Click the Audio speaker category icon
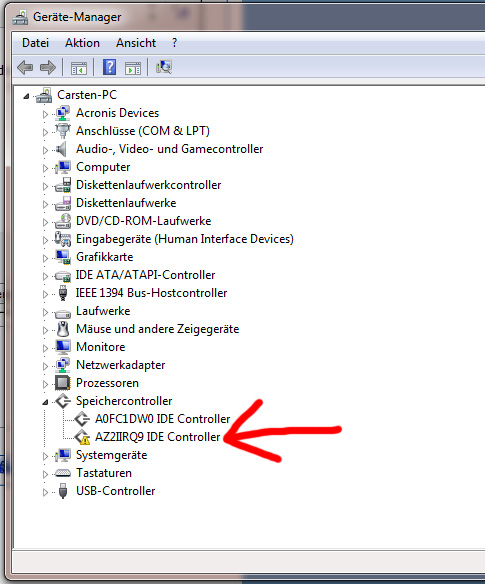 coord(61,149)
